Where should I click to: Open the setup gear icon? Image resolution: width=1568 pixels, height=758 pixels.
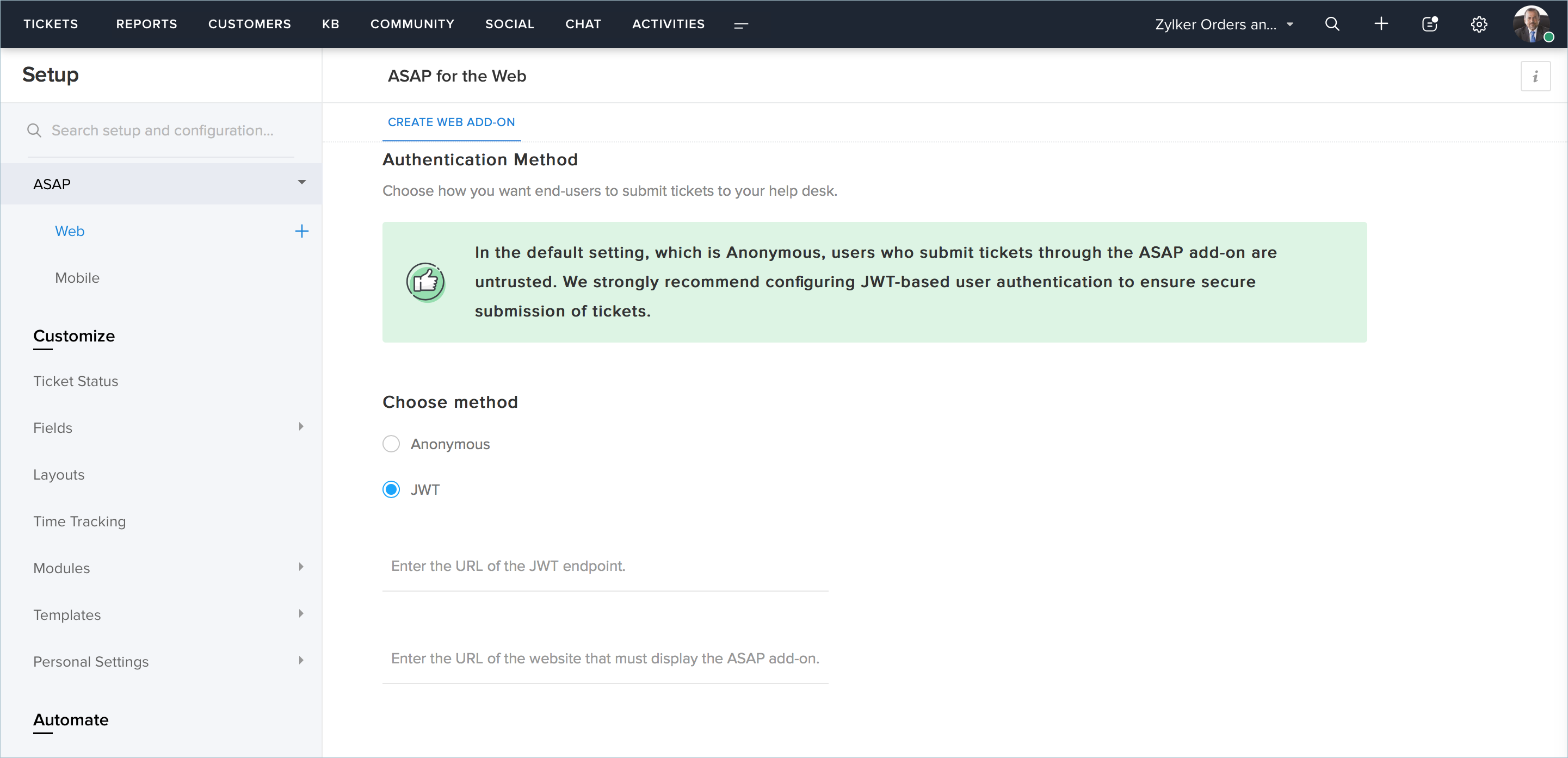pyautogui.click(x=1479, y=24)
